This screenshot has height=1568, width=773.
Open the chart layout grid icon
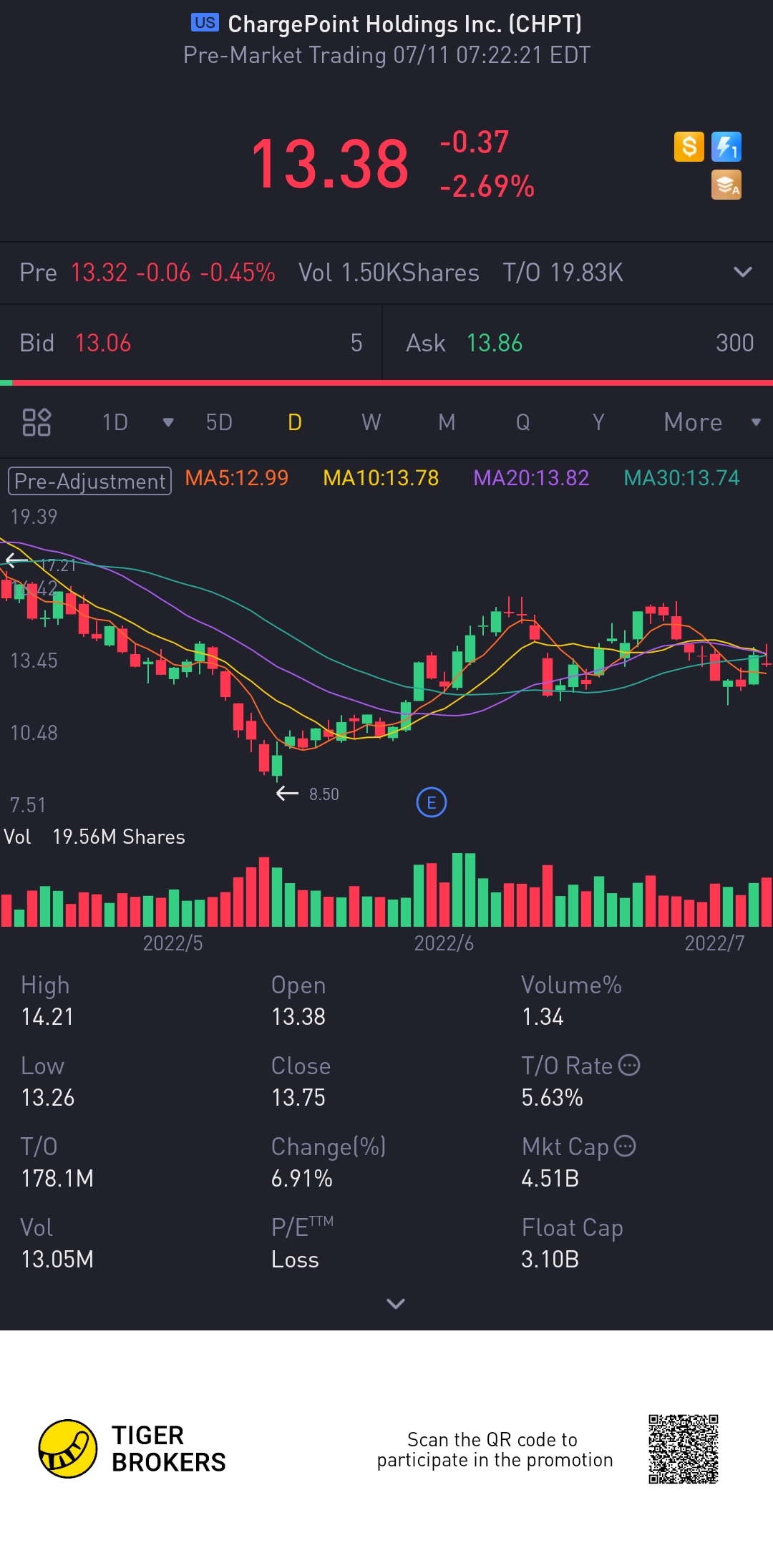(x=37, y=422)
